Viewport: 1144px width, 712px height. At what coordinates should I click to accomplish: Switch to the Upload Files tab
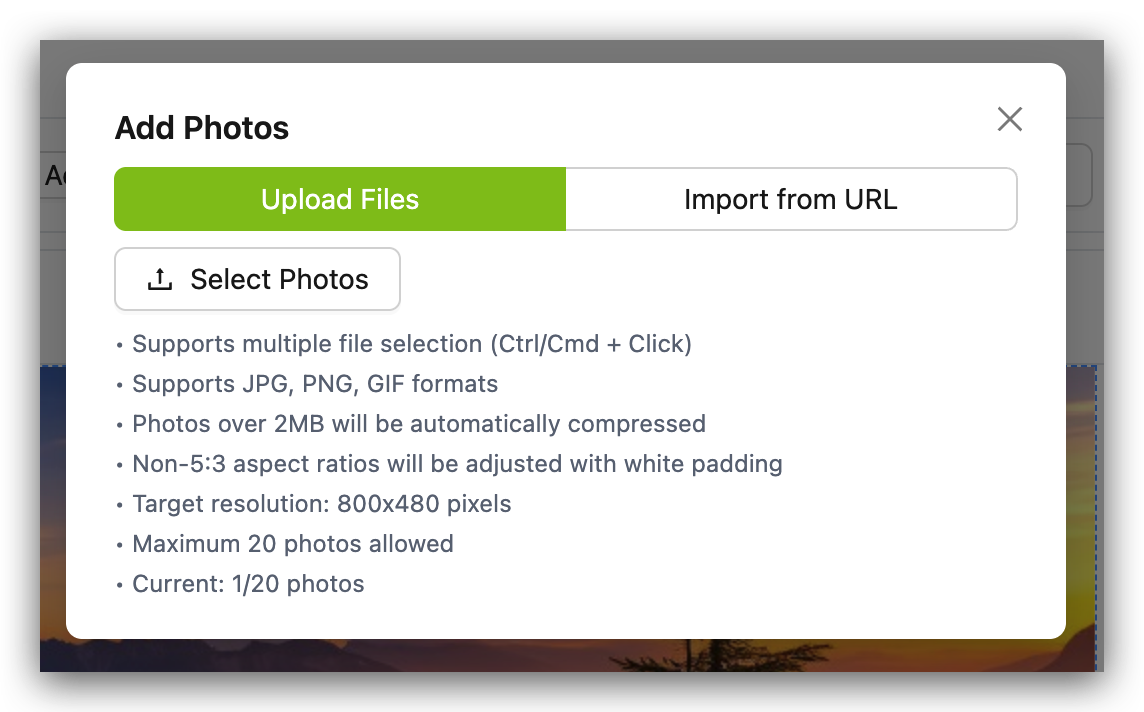[340, 199]
